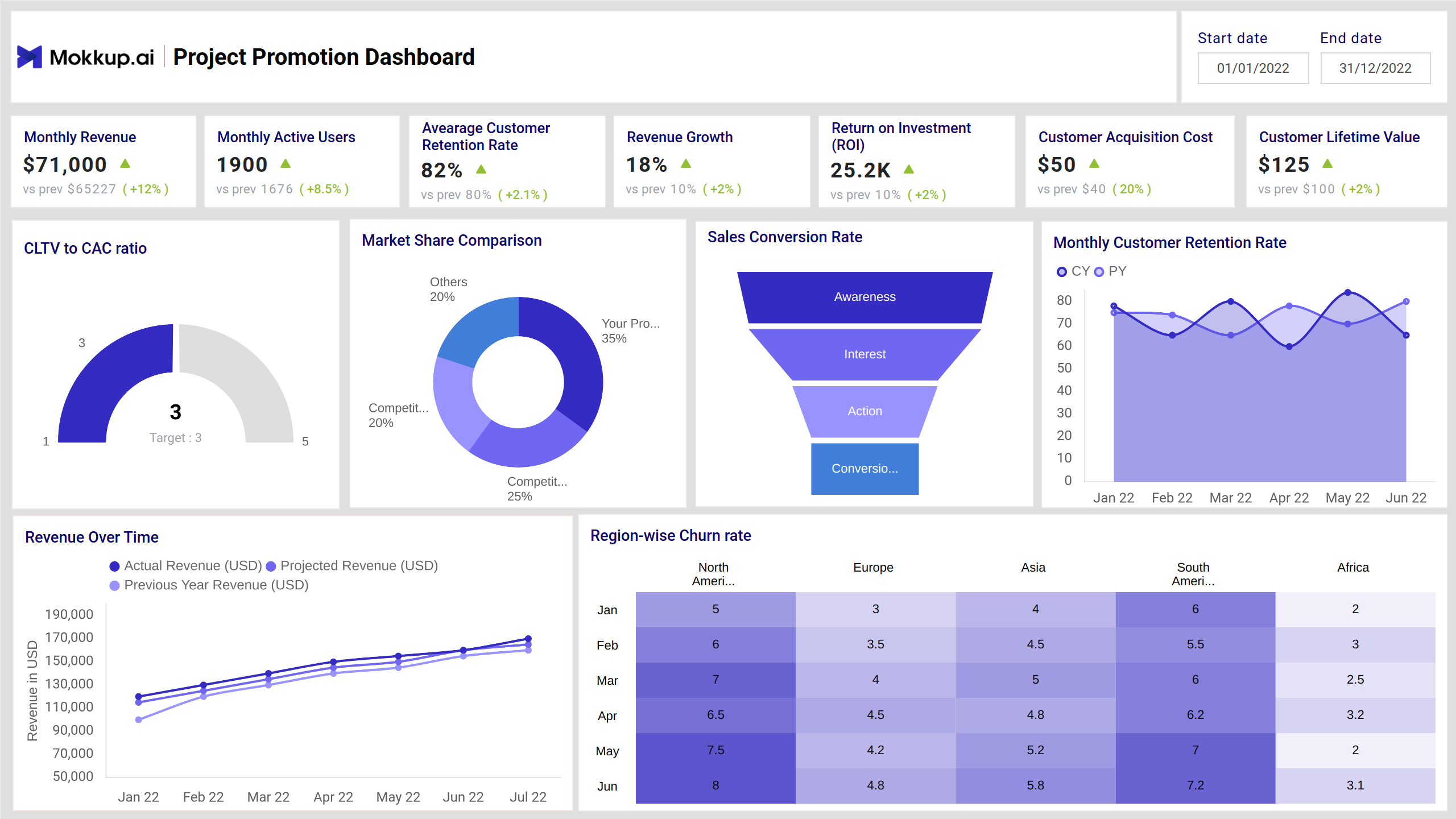The image size is (1456, 819).
Task: Click the Retention Rate 82% up arrow
Action: coord(481,169)
